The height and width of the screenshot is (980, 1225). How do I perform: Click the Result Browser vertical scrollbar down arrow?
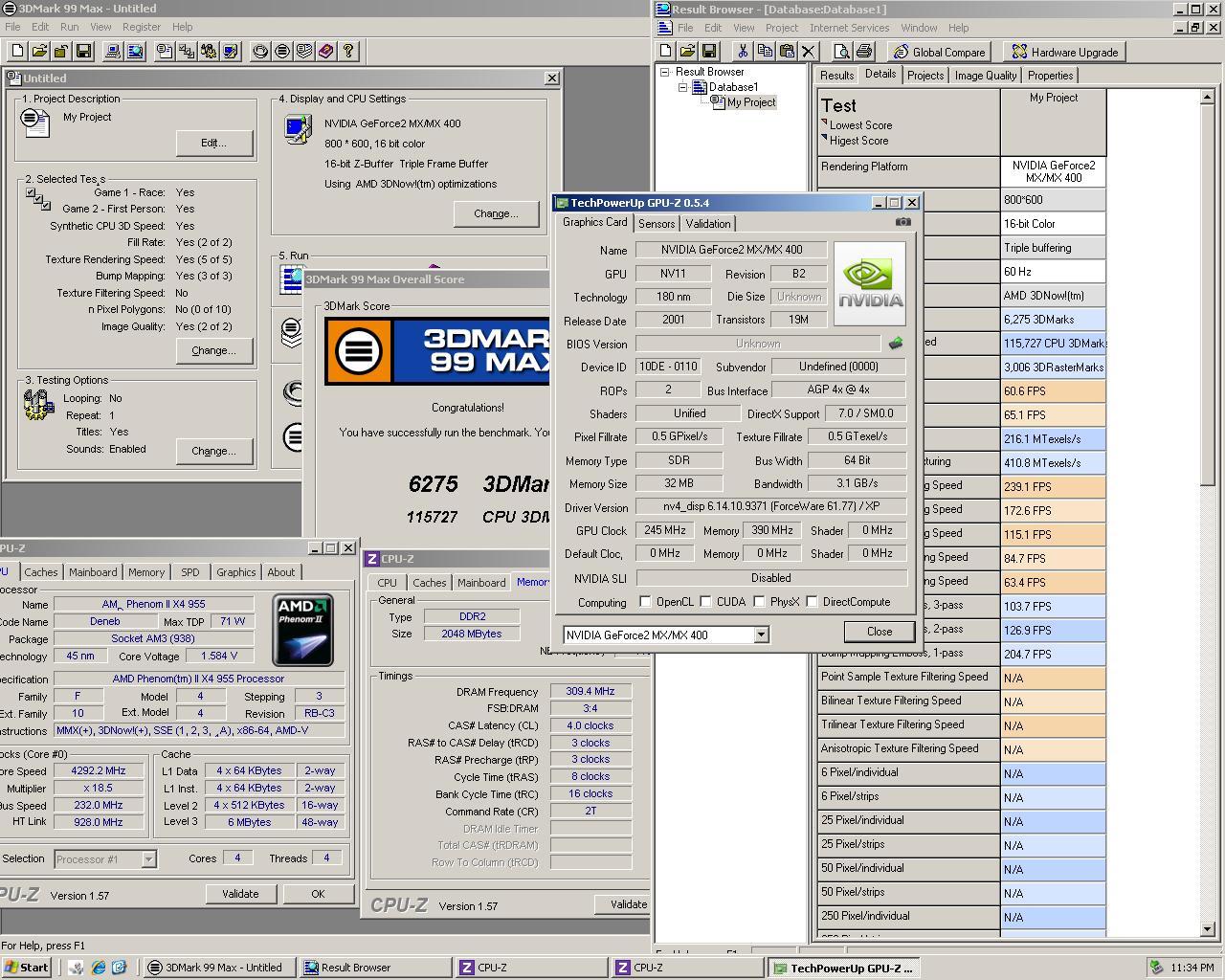pyautogui.click(x=1208, y=929)
